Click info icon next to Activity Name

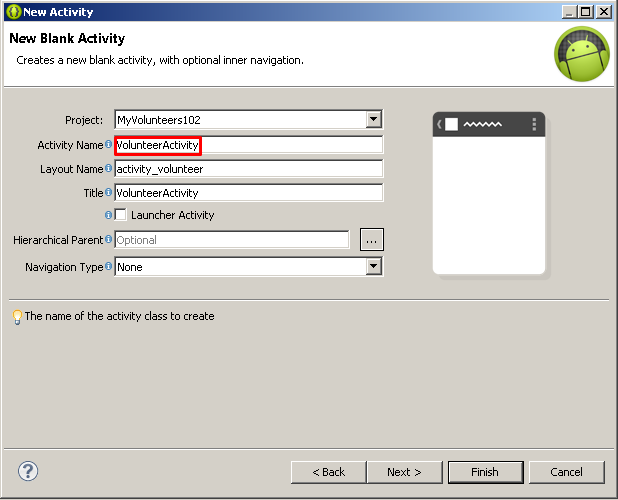tap(108, 144)
